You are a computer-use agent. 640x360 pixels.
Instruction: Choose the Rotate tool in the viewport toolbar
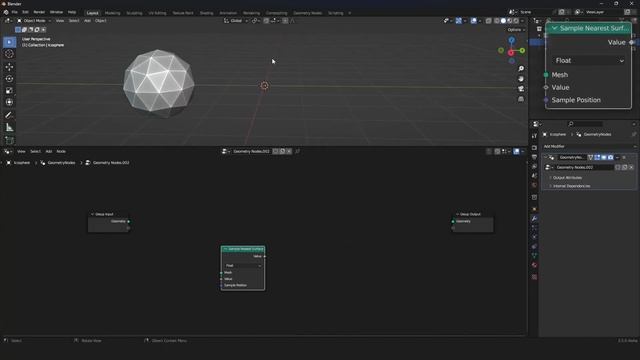click(x=9, y=79)
